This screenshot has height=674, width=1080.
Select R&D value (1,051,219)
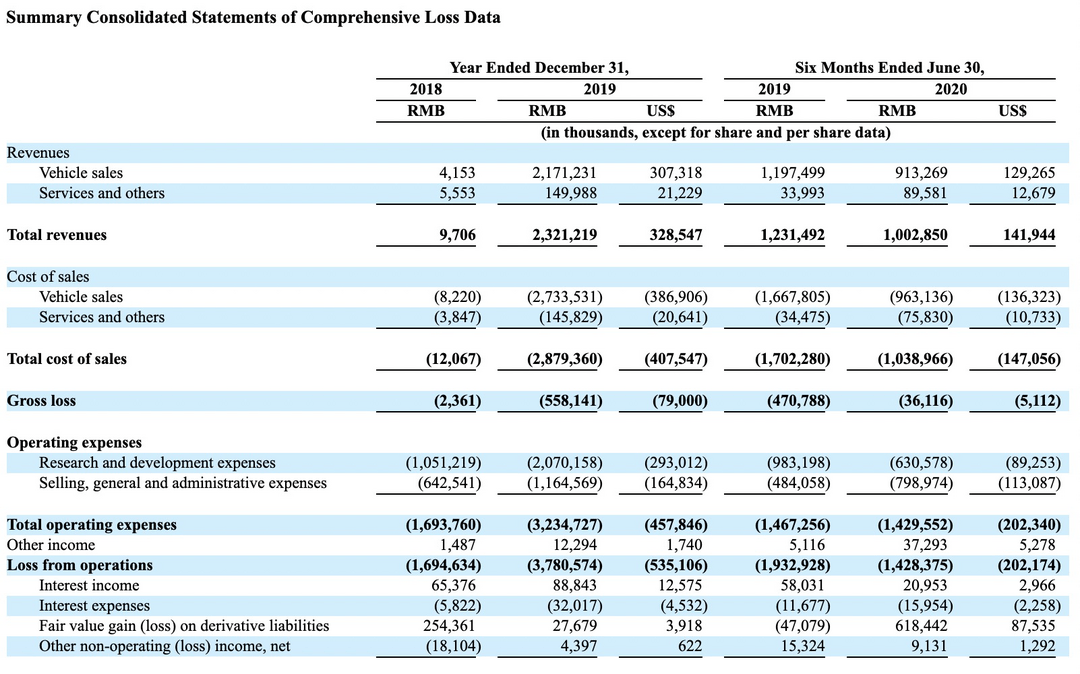click(443, 463)
